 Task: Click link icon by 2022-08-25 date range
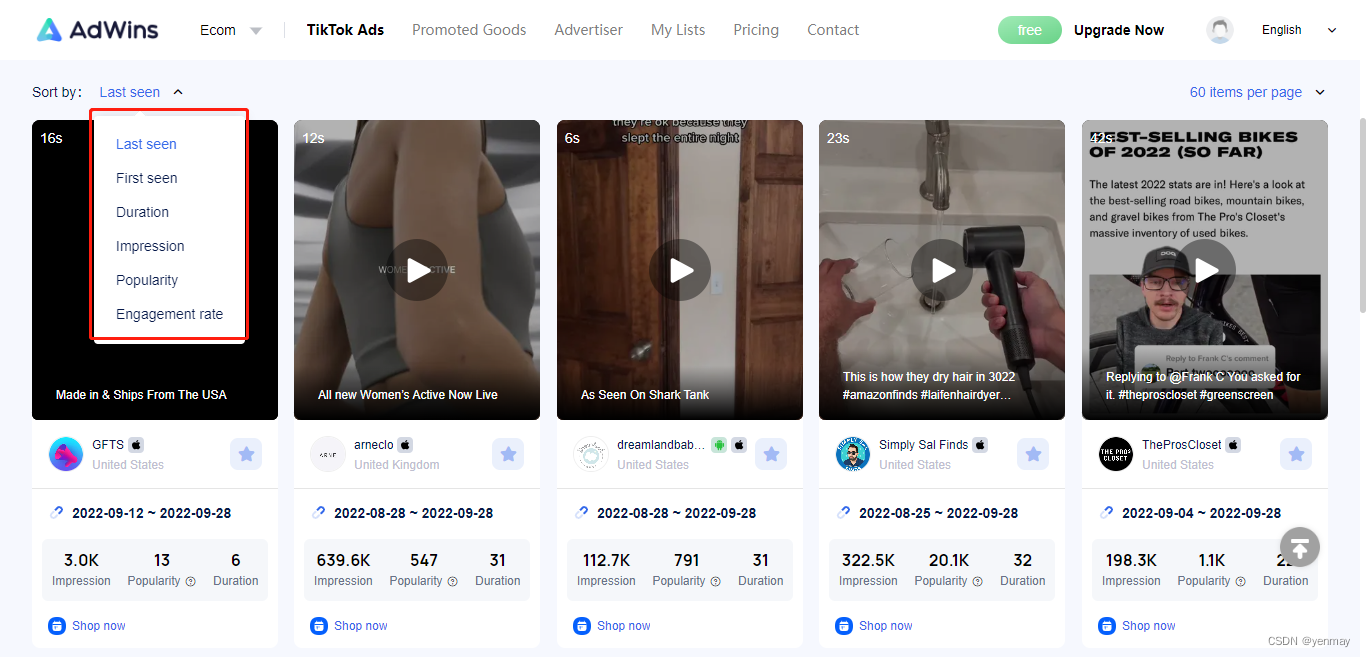coord(844,513)
